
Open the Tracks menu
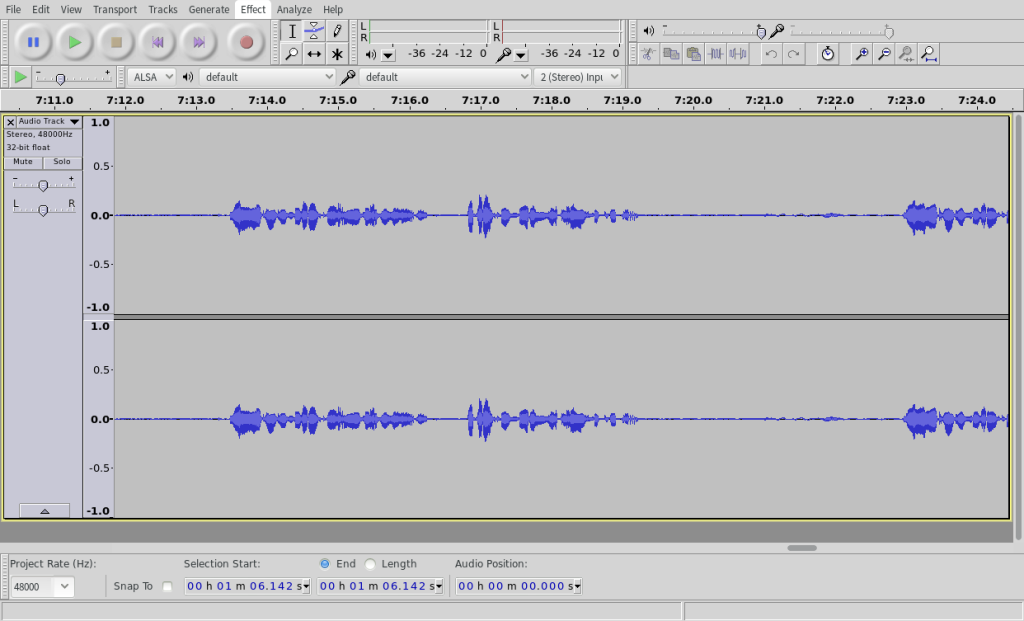tap(163, 10)
